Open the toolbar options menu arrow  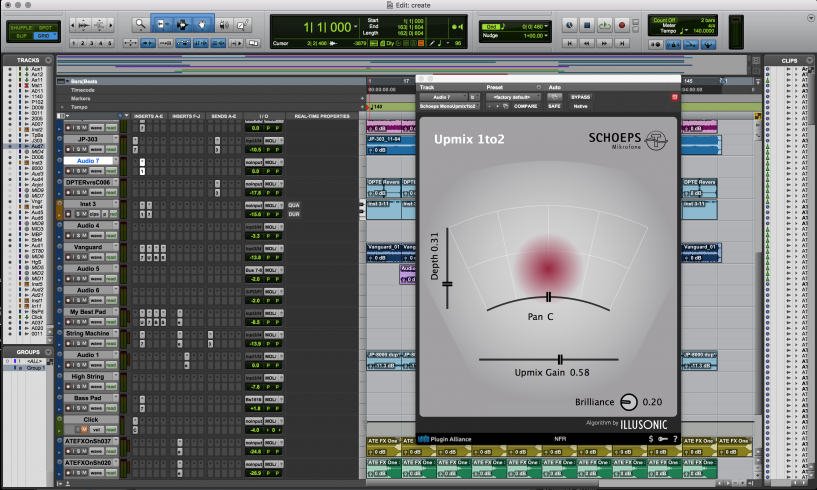tap(810, 18)
